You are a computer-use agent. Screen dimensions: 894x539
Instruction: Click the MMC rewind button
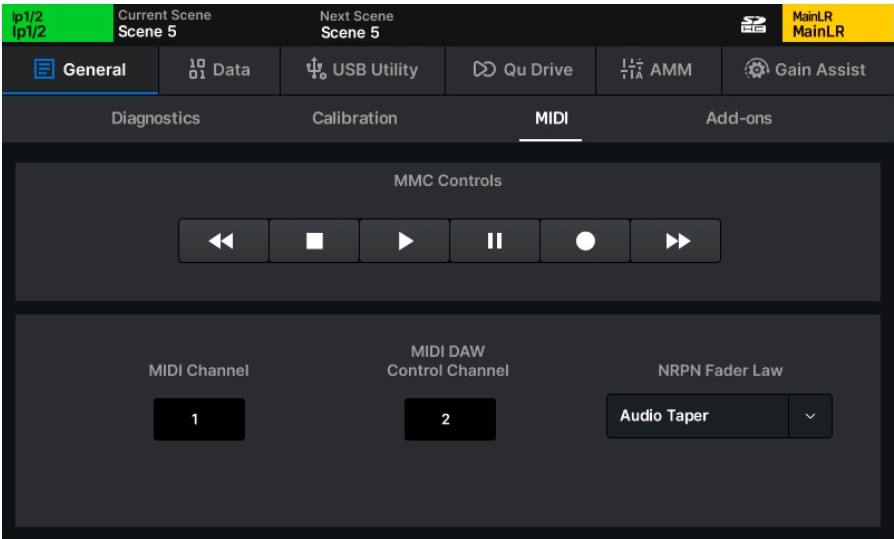(x=224, y=241)
